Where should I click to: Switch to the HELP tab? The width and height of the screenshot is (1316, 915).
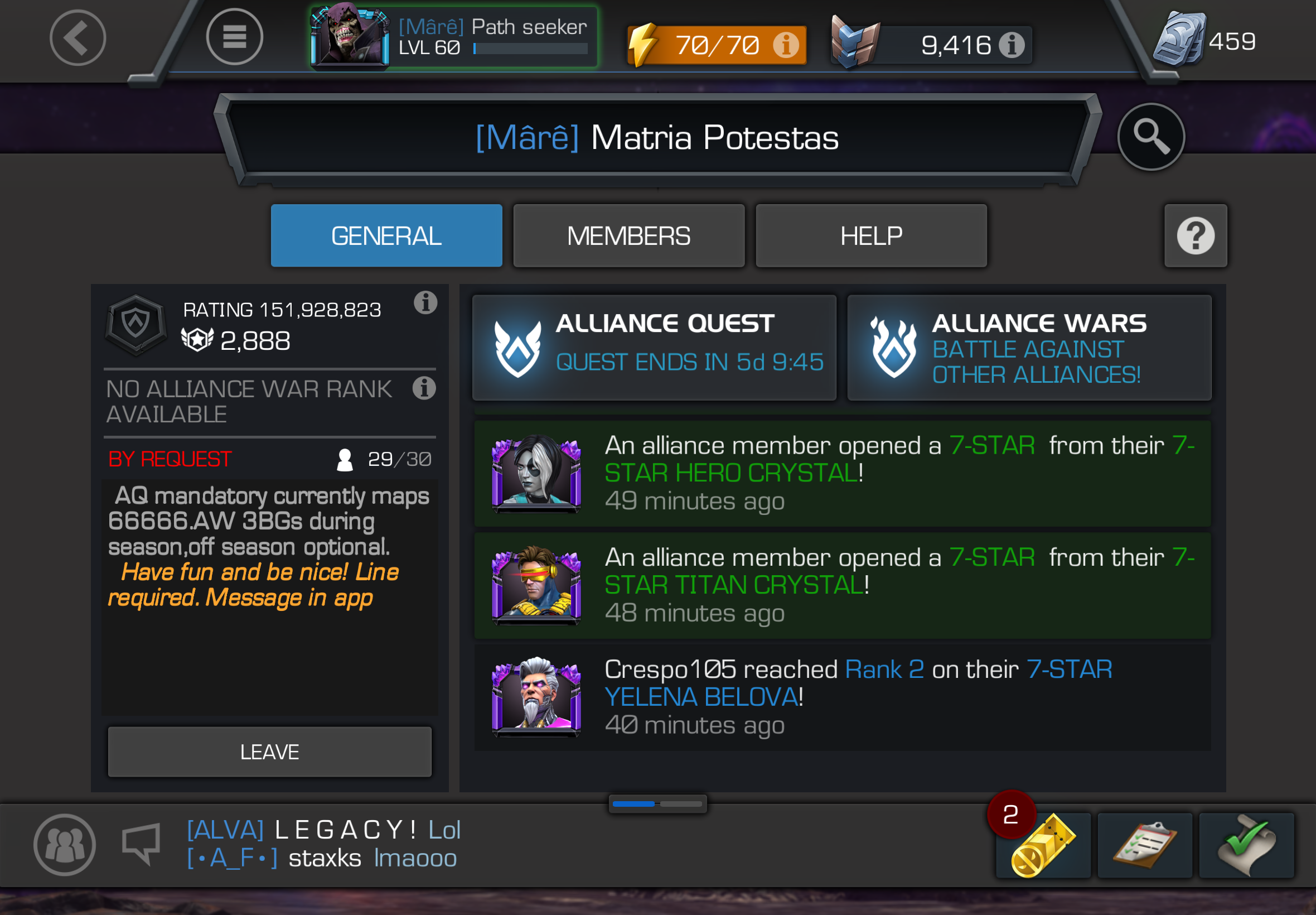click(x=872, y=235)
